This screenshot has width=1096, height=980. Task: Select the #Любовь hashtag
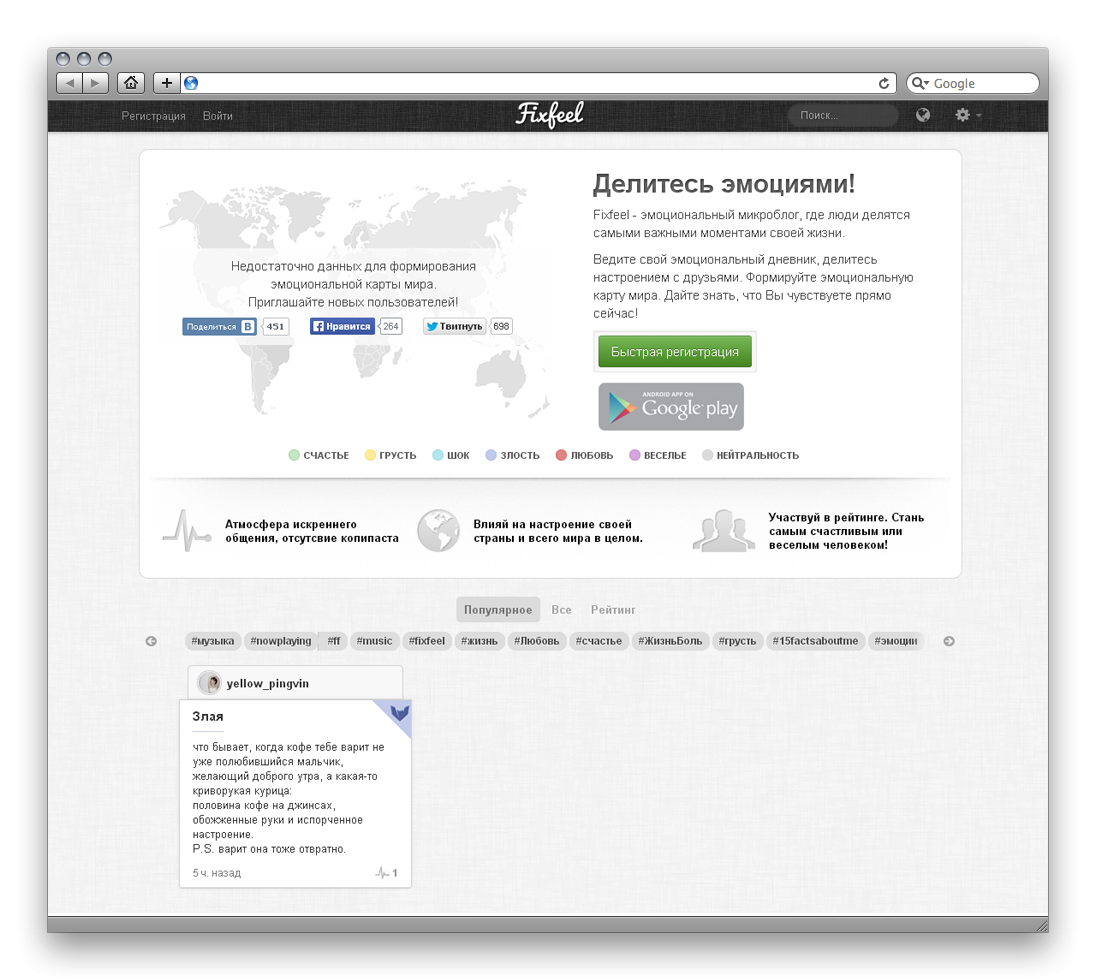click(537, 641)
